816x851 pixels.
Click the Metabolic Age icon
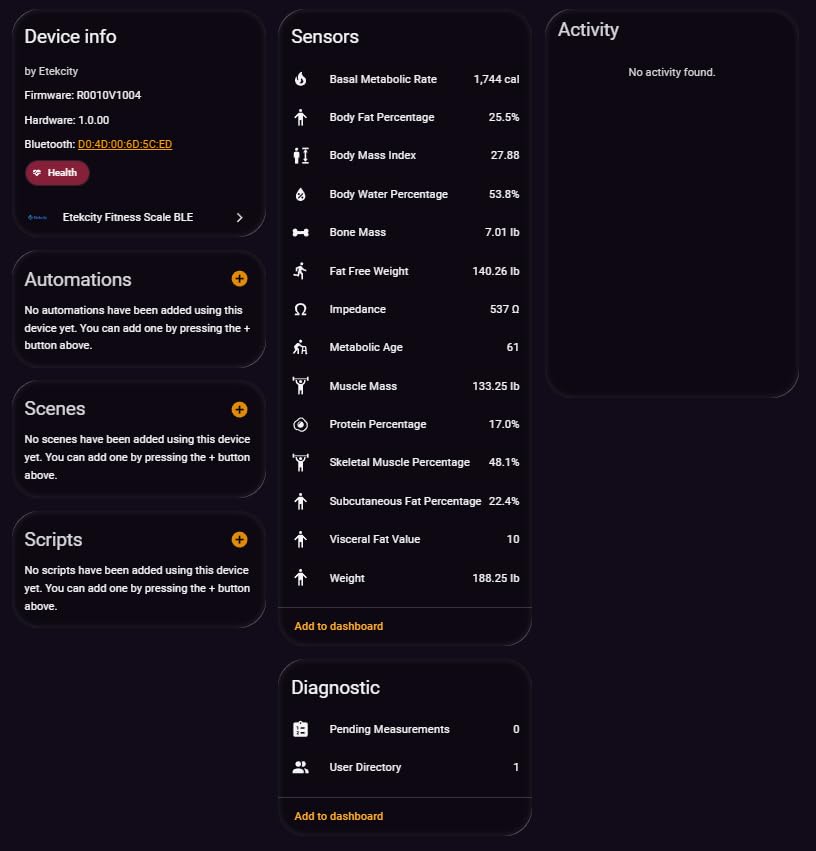(x=300, y=348)
